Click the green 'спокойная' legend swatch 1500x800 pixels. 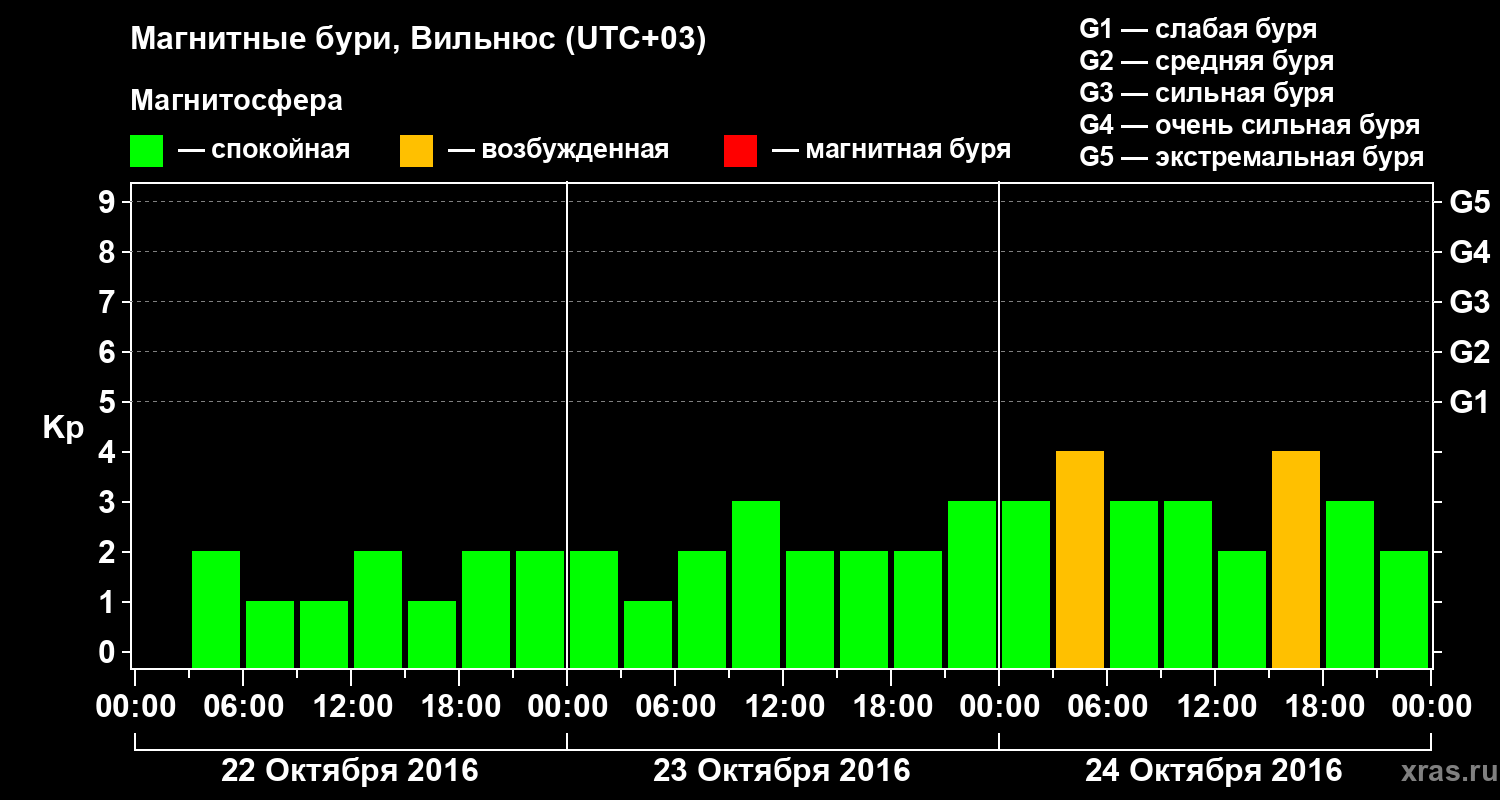(x=146, y=151)
